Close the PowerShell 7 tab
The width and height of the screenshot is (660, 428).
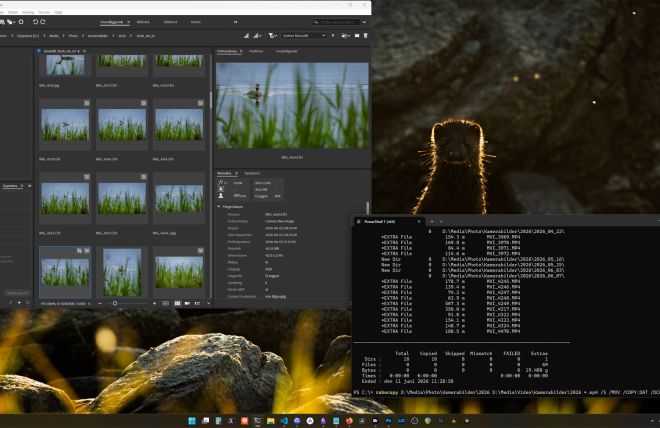tap(419, 221)
